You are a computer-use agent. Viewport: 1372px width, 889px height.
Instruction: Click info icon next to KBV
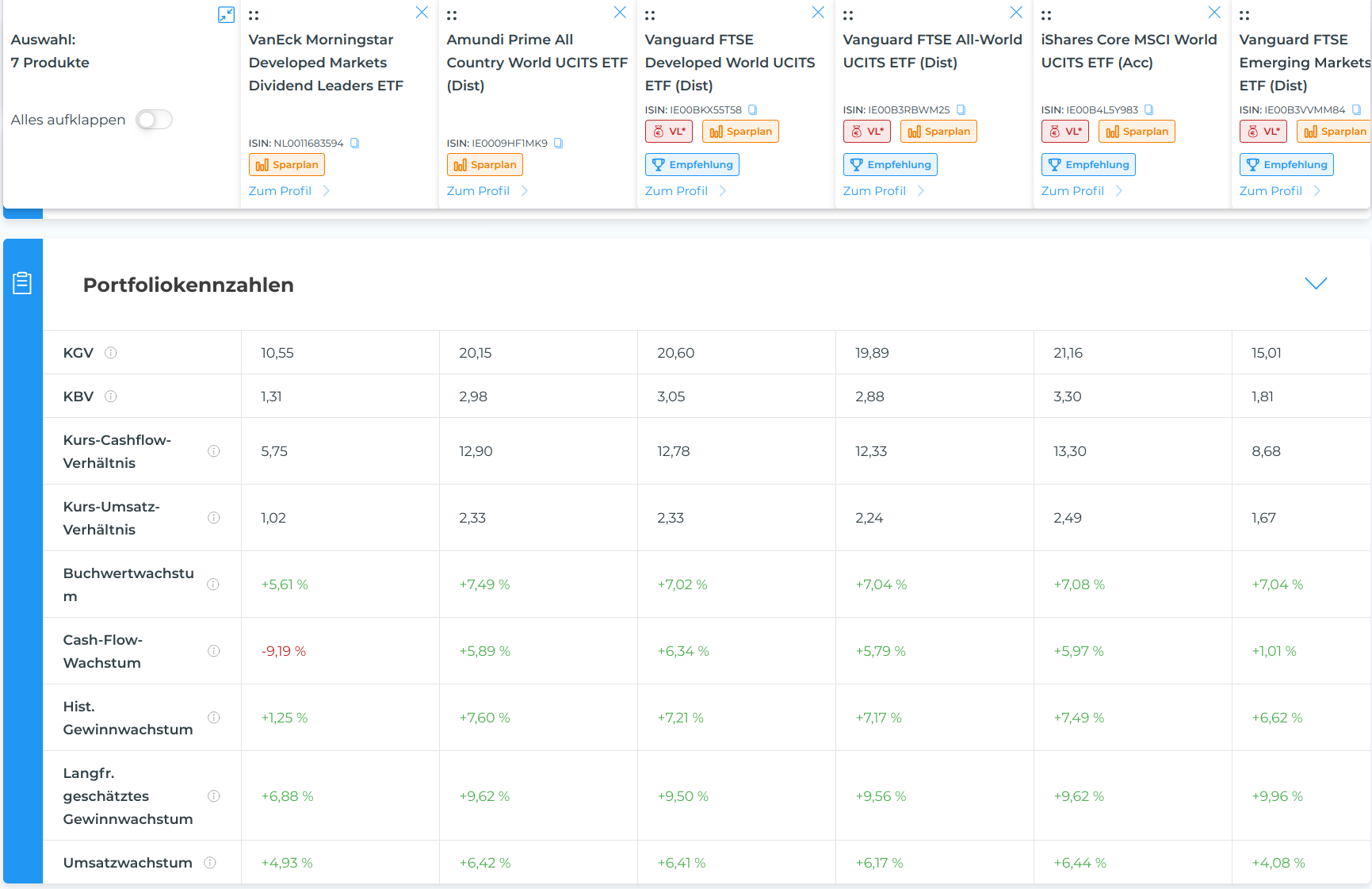[111, 397]
